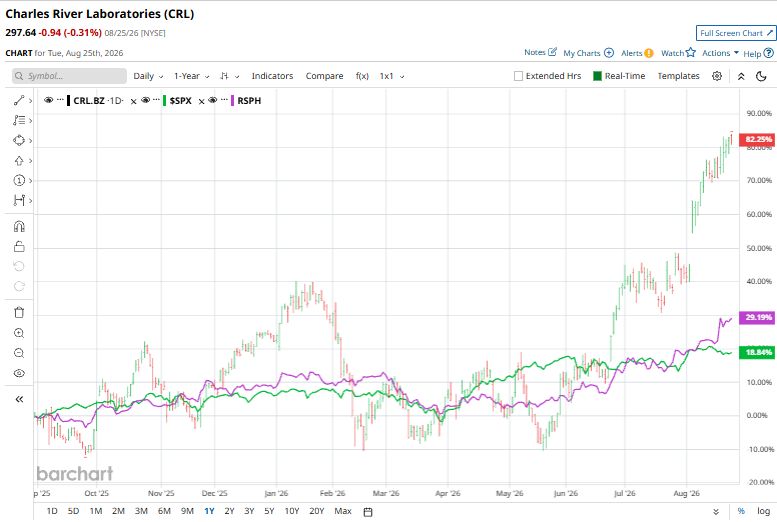The image size is (777, 522).
Task: Expand trend line tool submenu arrow
Action: (30, 101)
